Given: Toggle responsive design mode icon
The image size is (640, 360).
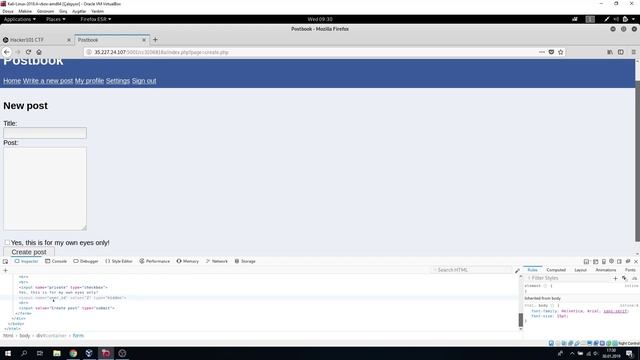Looking at the screenshot, I should coord(604,261).
